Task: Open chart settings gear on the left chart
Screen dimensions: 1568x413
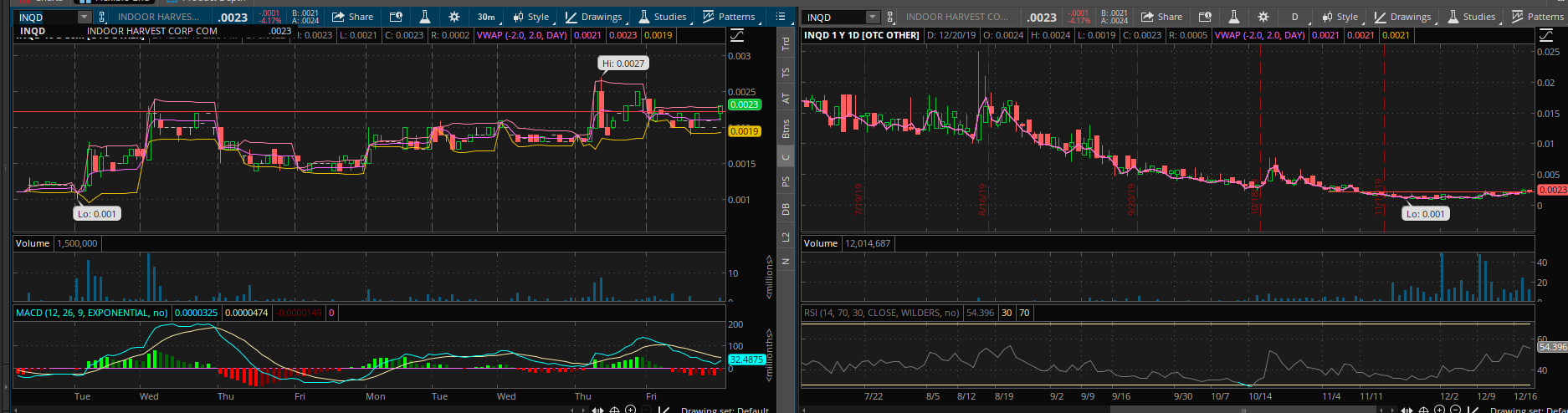Action: point(453,17)
